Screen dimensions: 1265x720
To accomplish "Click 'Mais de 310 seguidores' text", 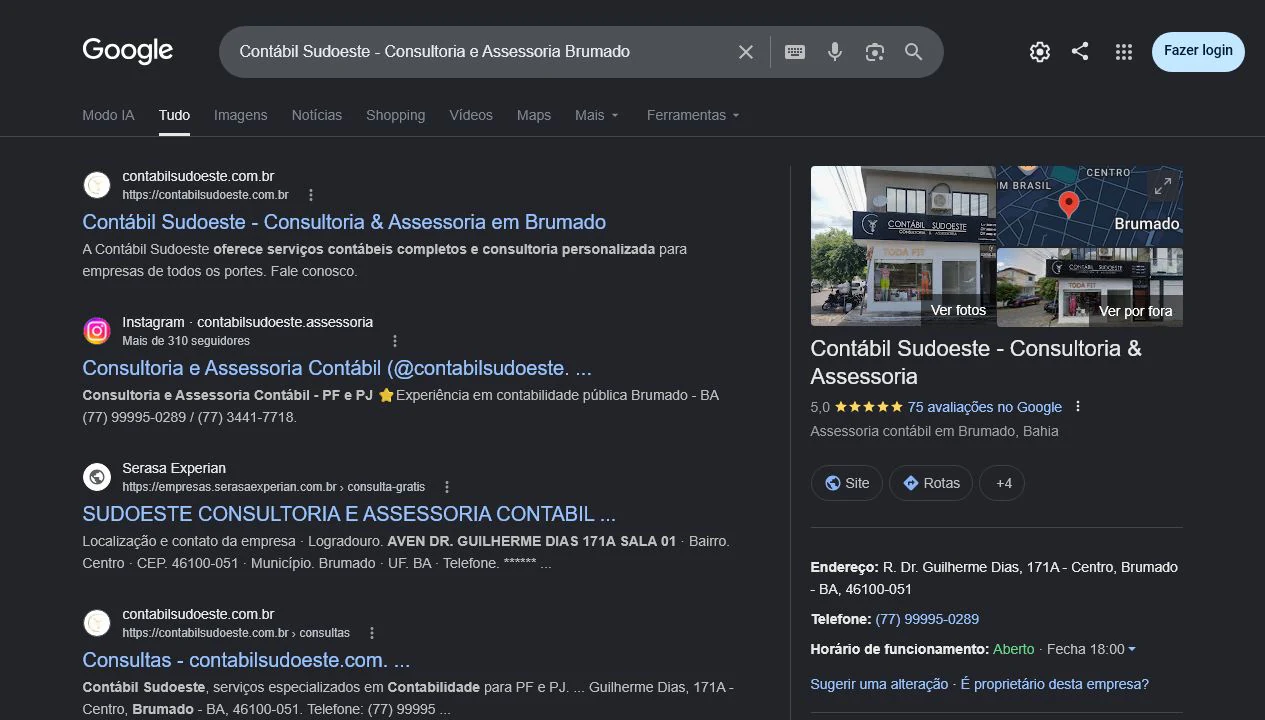I will 186,341.
